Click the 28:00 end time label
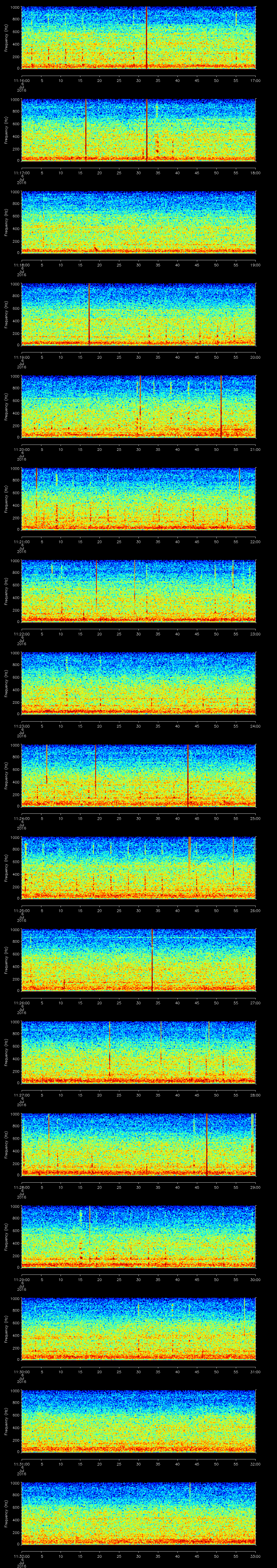This screenshot has width=277, height=1568. tap(255, 1095)
